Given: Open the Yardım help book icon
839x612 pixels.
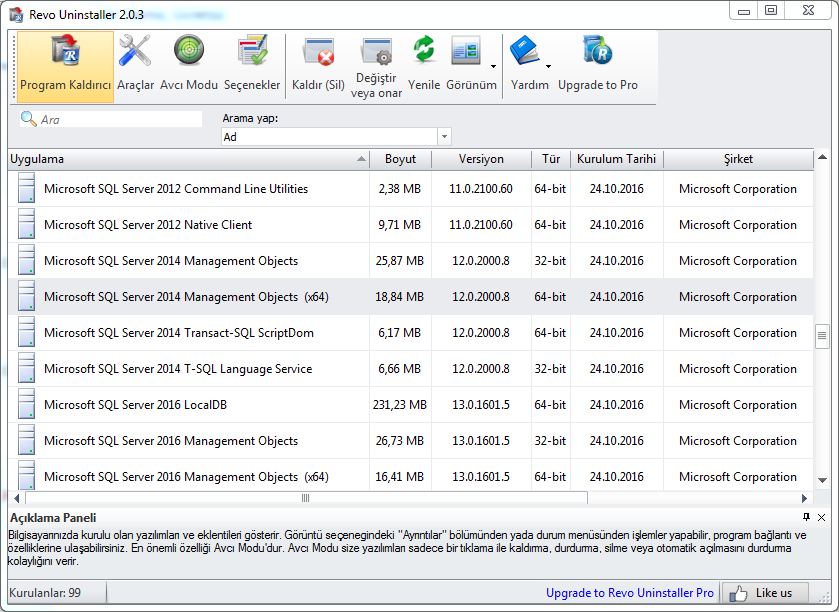Looking at the screenshot, I should (525, 50).
